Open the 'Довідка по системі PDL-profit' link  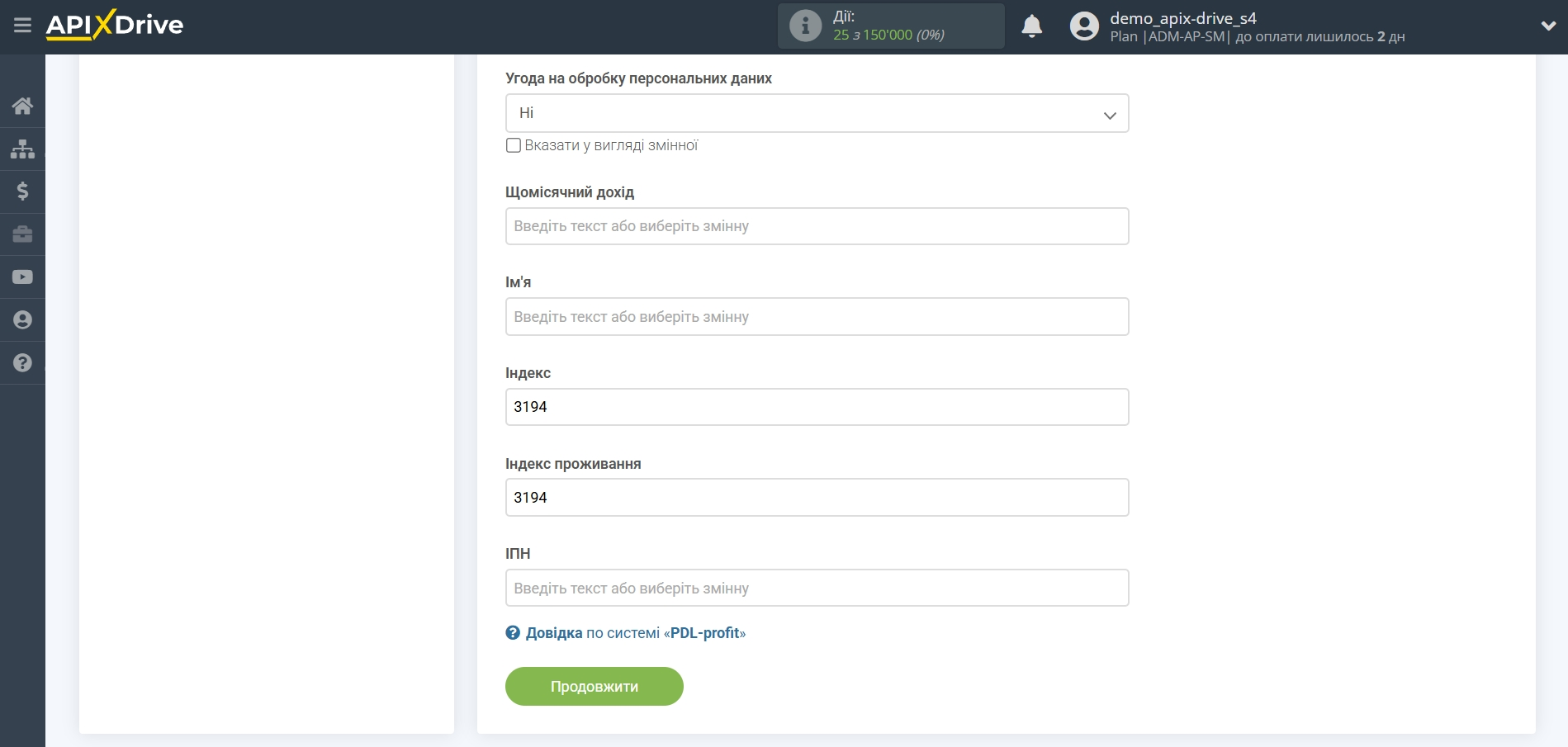pos(626,633)
